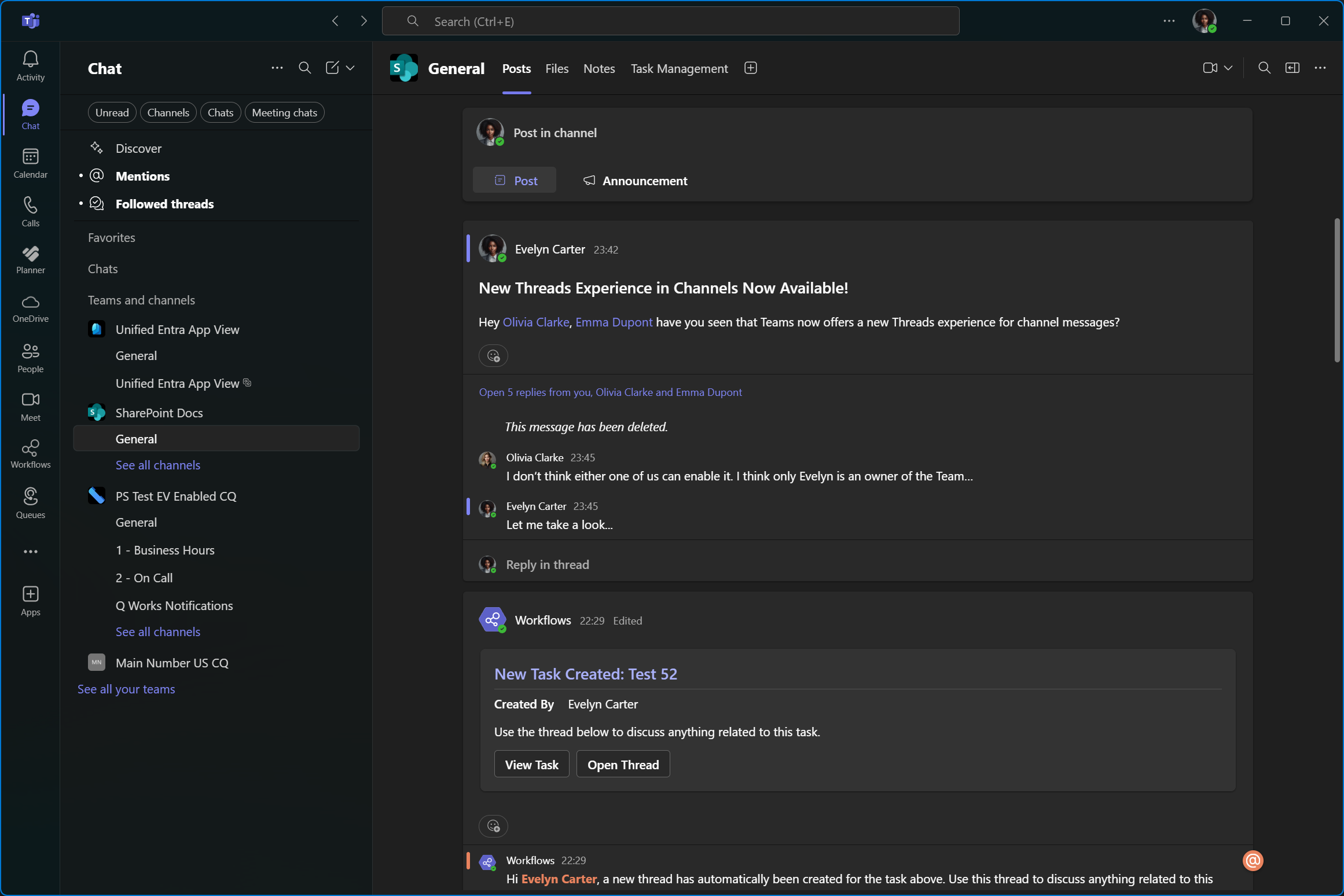
Task: Start a new chat compose icon
Action: [x=332, y=68]
